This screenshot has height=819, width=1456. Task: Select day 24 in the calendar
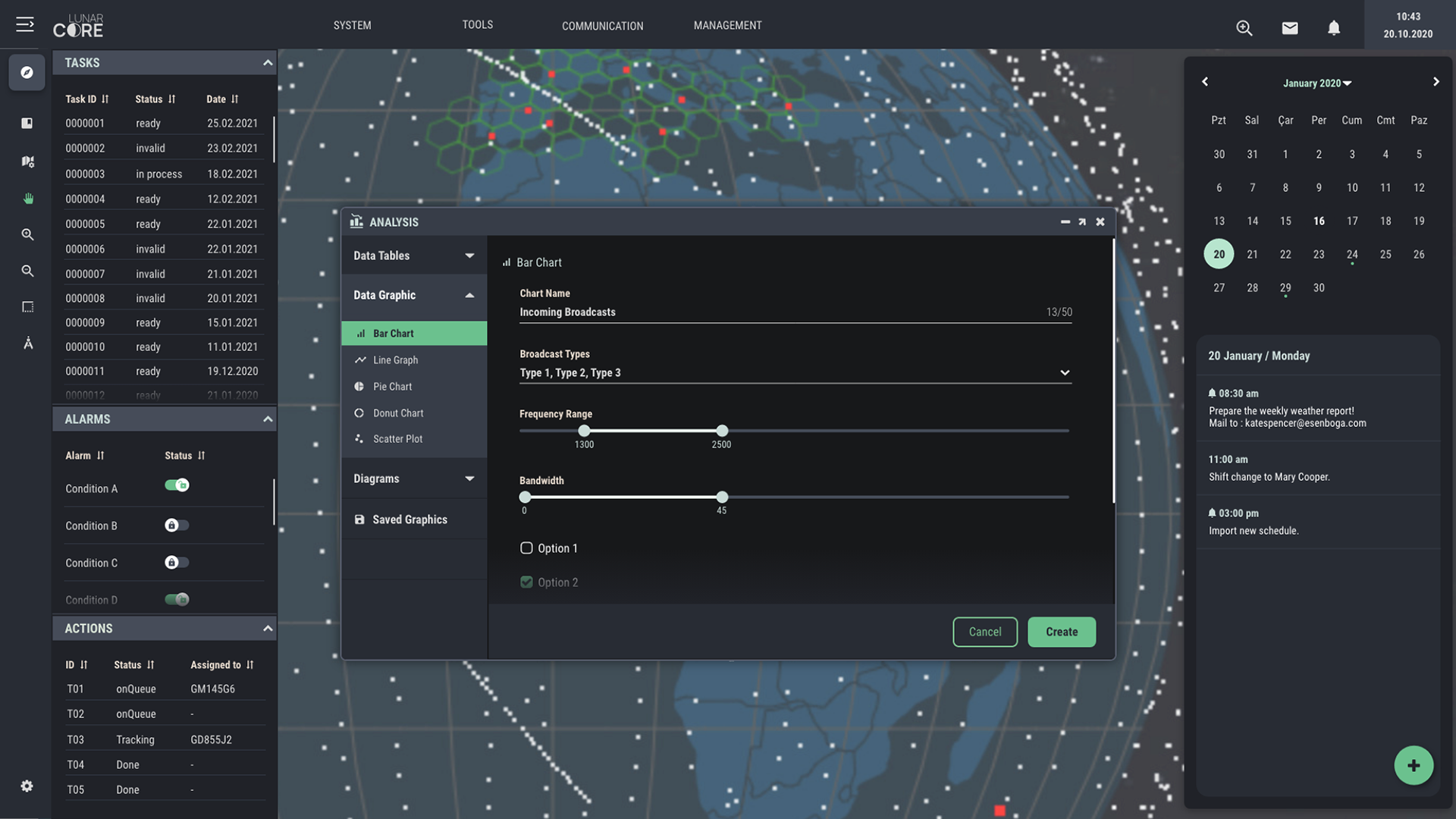click(1352, 254)
